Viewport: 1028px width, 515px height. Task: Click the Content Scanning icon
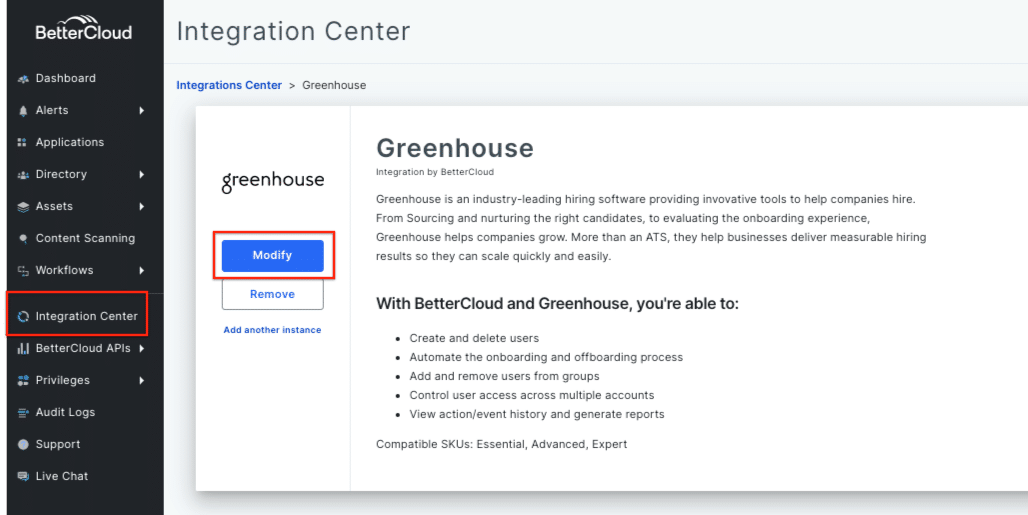tap(23, 238)
